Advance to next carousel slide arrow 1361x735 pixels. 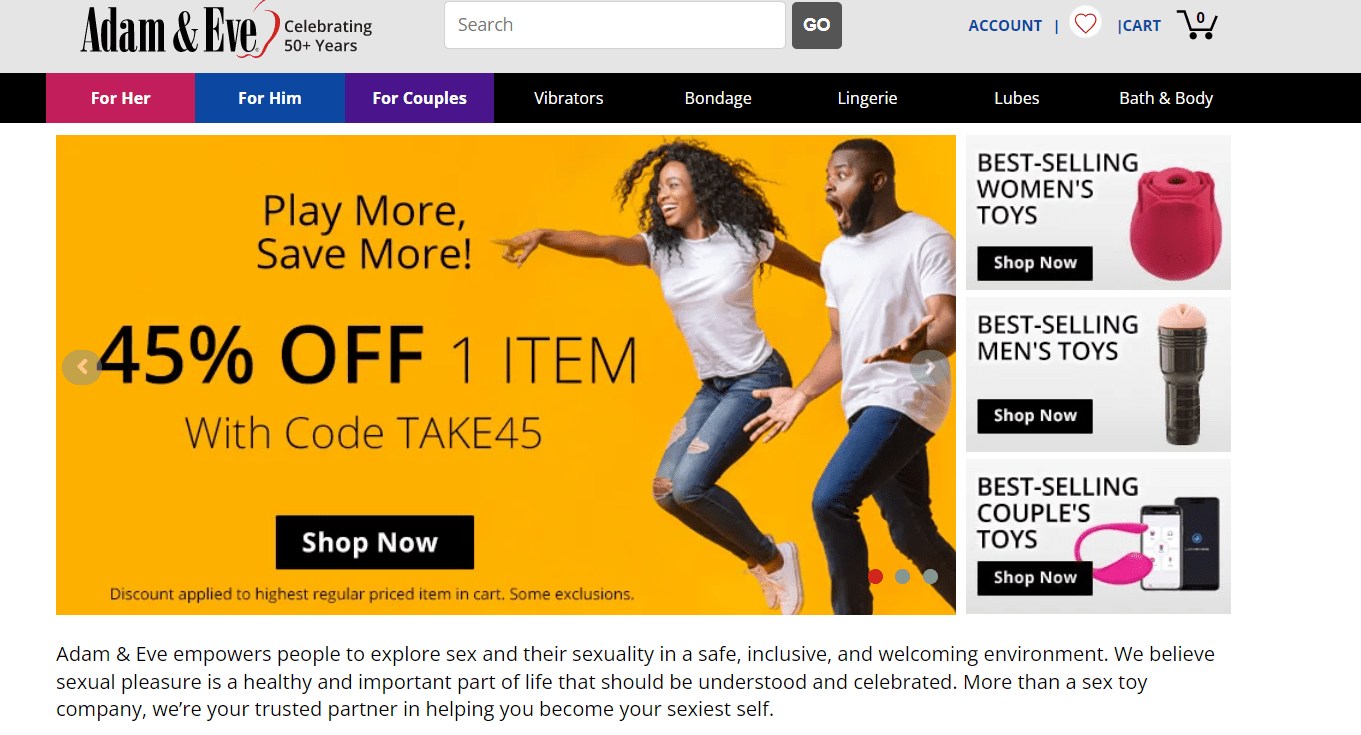(x=930, y=367)
